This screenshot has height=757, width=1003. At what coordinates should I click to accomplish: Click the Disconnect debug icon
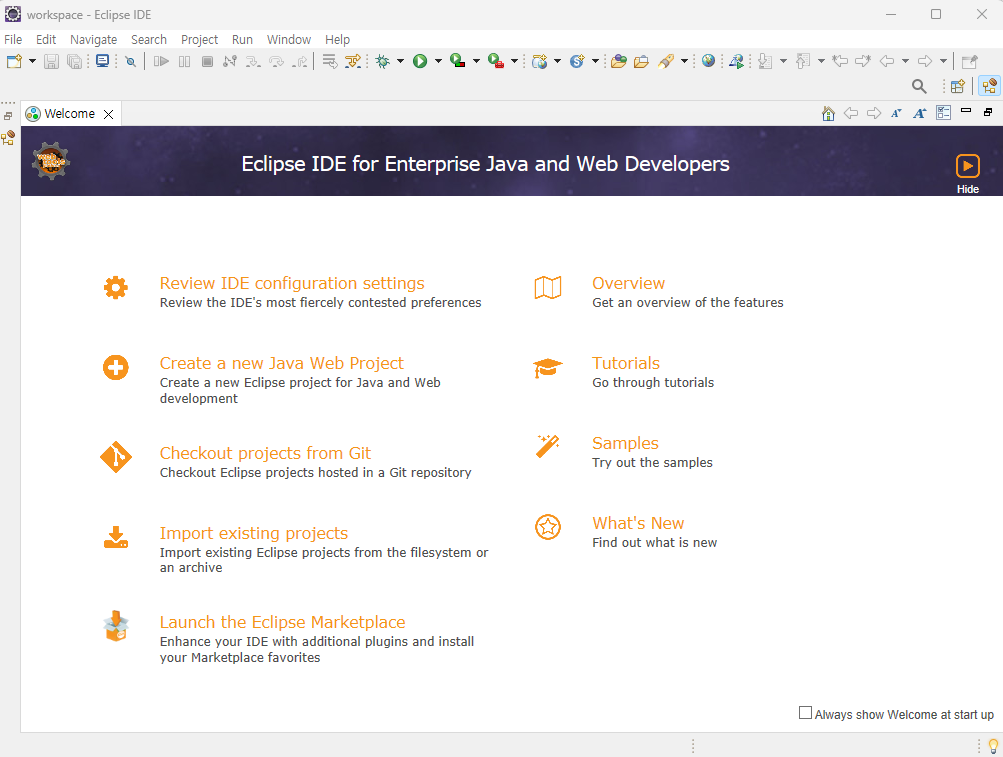click(x=230, y=61)
